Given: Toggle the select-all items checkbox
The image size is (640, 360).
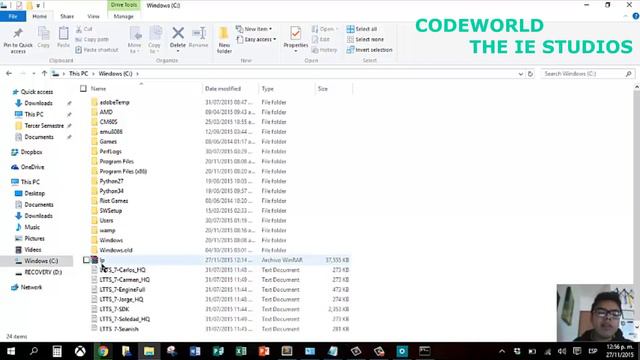Looking at the screenshot, I should (x=83, y=89).
